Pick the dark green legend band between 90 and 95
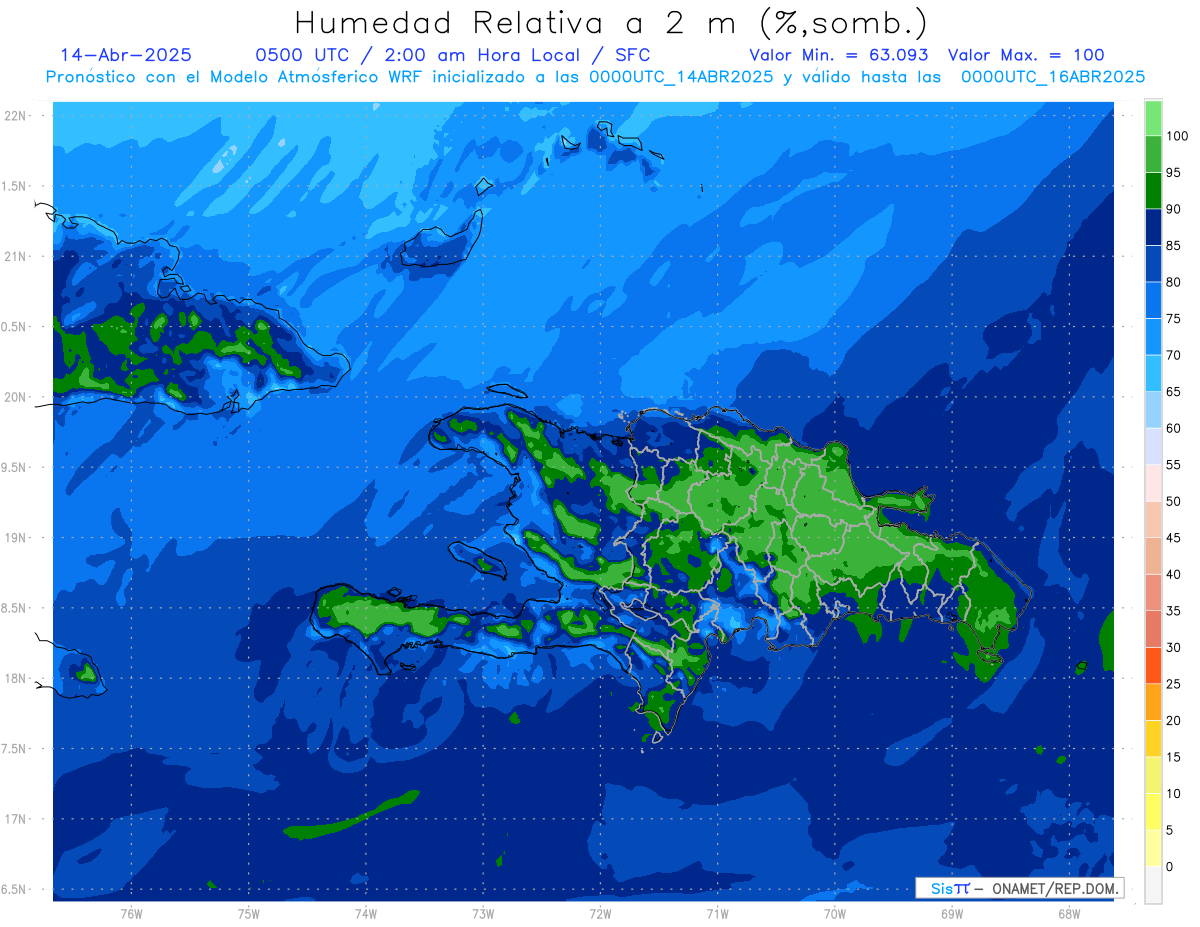Screen dimensions: 1200x927 pos(1153,191)
